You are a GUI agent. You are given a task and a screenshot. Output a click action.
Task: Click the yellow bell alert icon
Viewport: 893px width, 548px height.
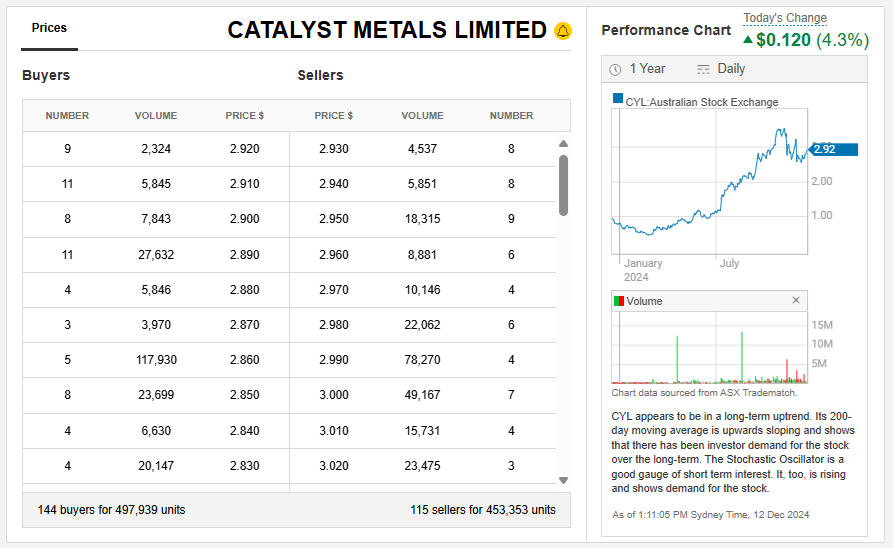pyautogui.click(x=563, y=31)
